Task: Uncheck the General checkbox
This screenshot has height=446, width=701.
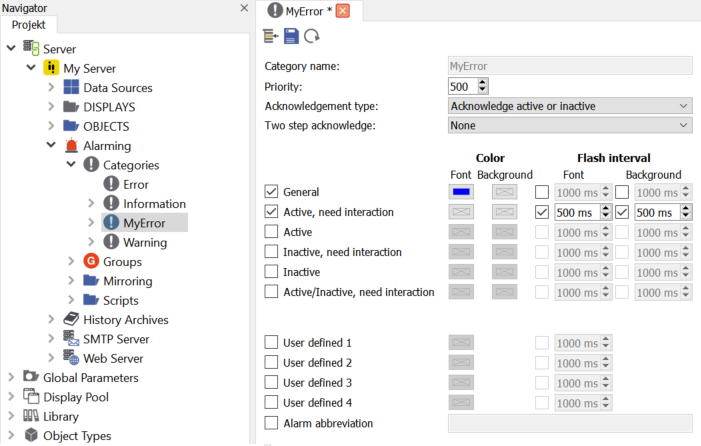Action: [271, 191]
